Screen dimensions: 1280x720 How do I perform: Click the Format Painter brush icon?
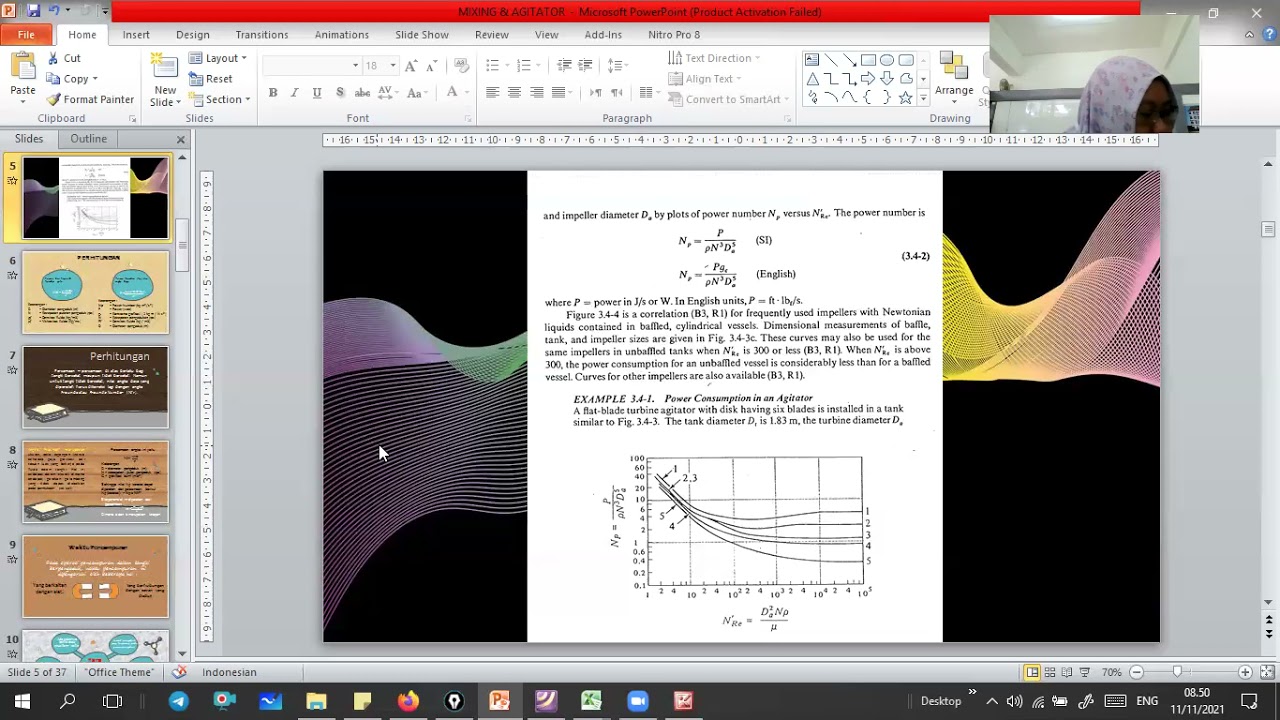tap(54, 99)
